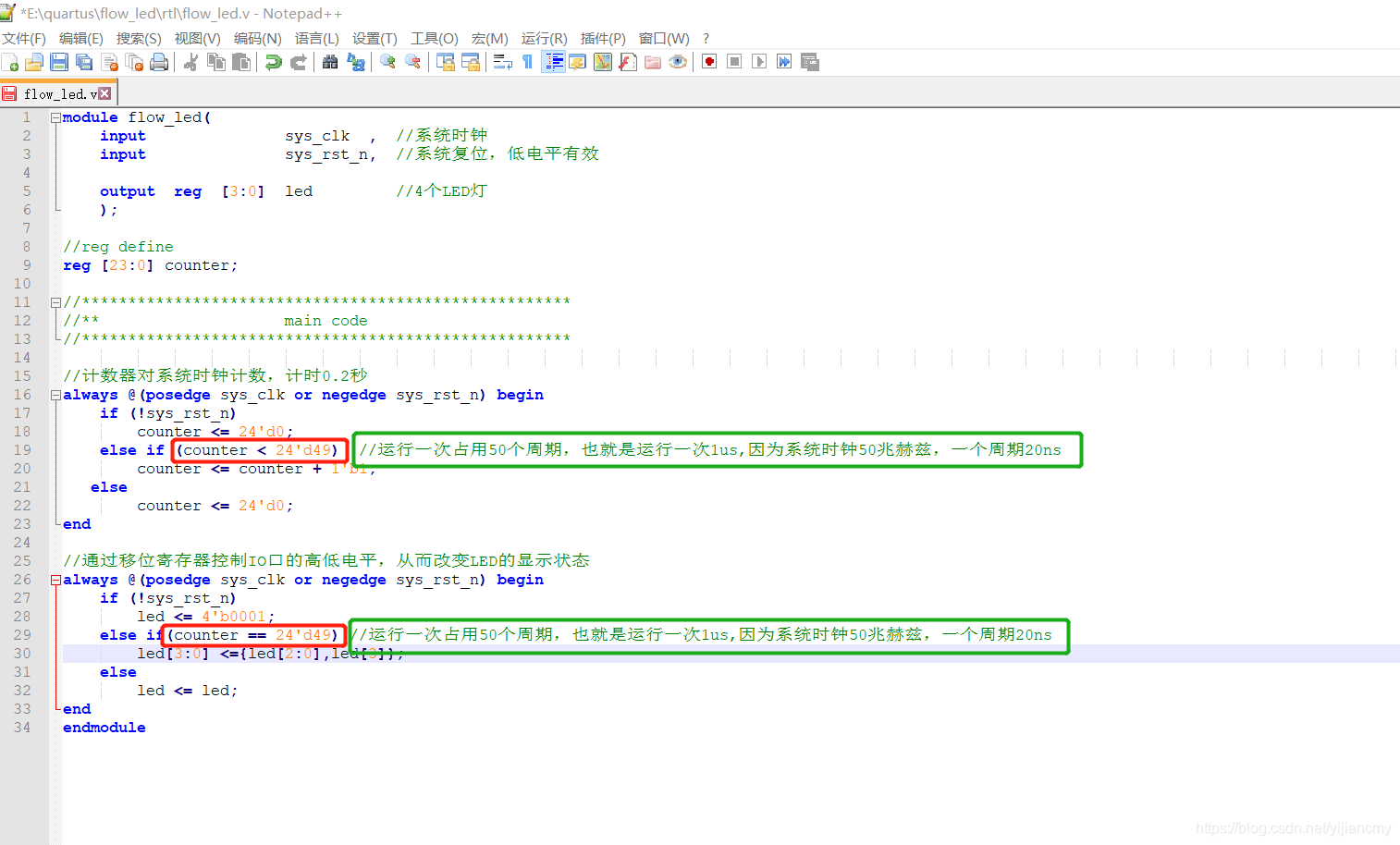
Task: Save the recorded macro icon
Action: [x=809, y=62]
